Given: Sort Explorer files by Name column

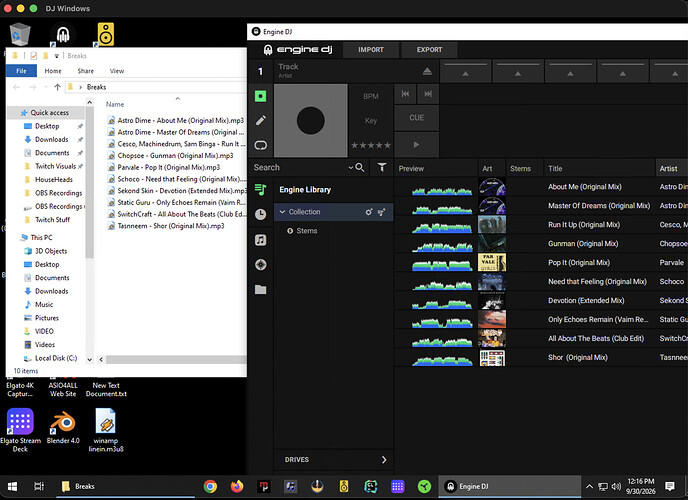Looking at the screenshot, I should pyautogui.click(x=115, y=104).
